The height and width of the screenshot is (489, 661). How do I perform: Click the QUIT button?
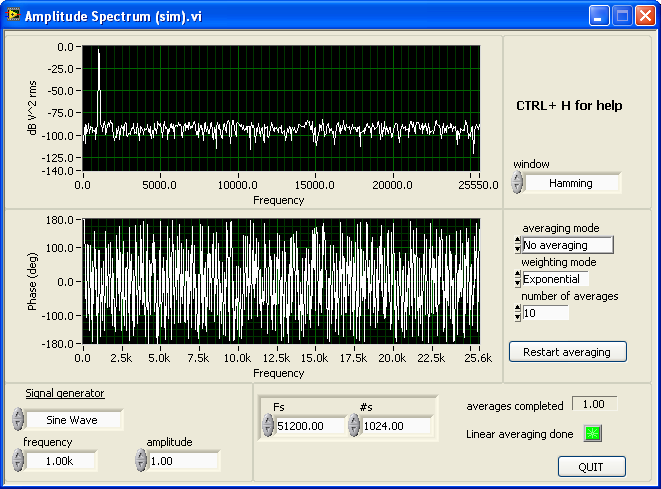tap(591, 467)
